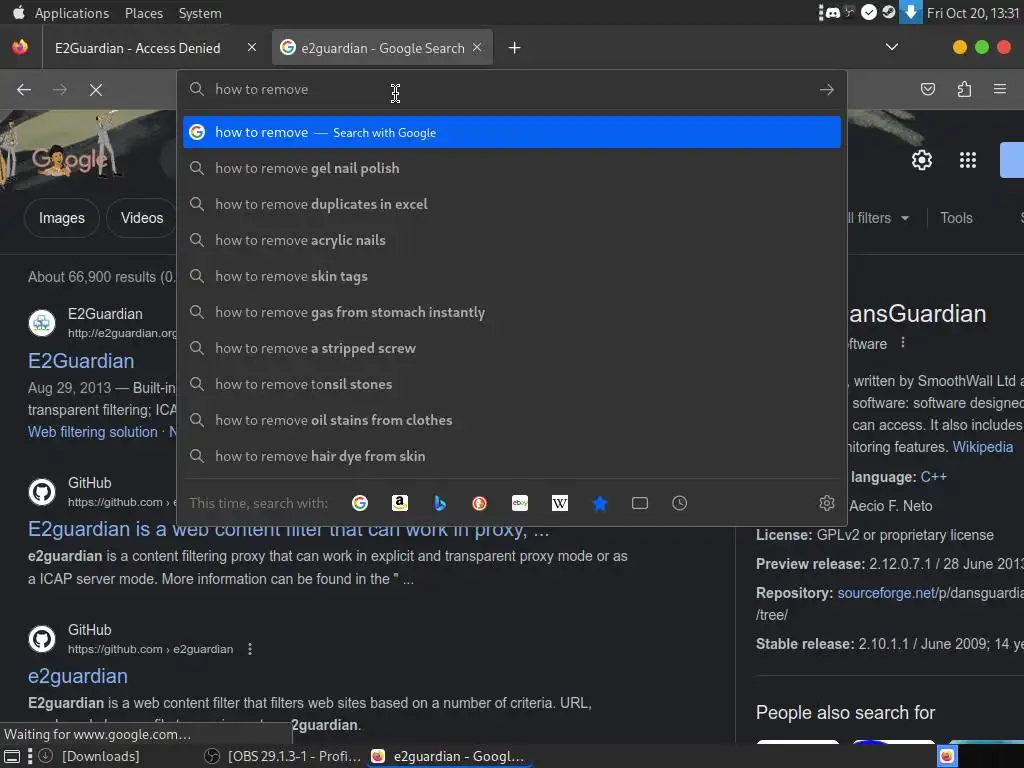Open the Wikipedia link in knowledge panel

click(983, 447)
